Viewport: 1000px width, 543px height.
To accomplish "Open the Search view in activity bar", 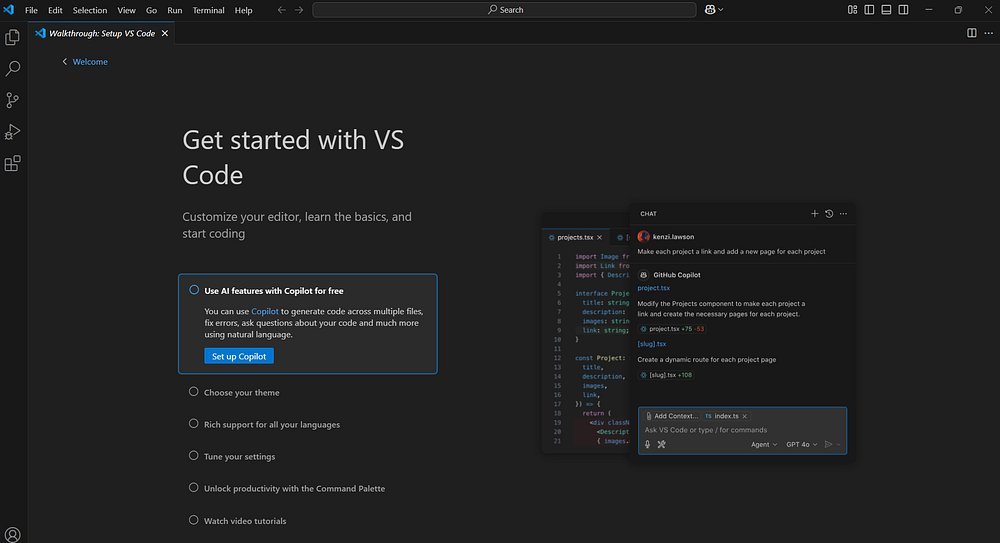I will 13,69.
